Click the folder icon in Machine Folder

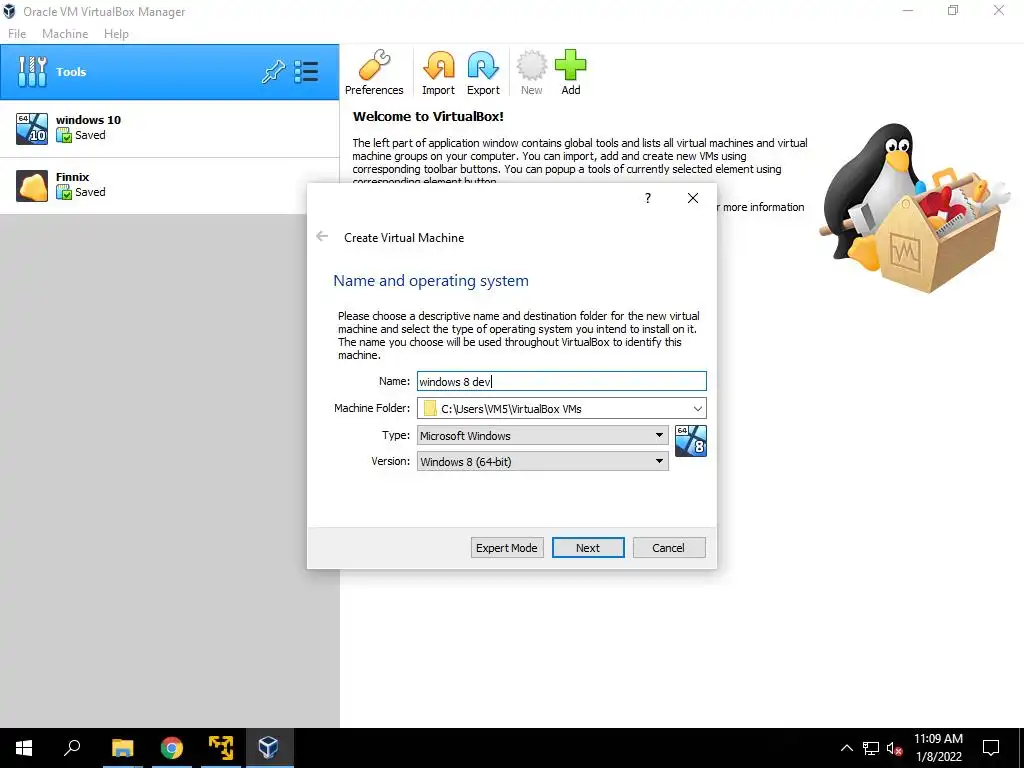pyautogui.click(x=430, y=409)
